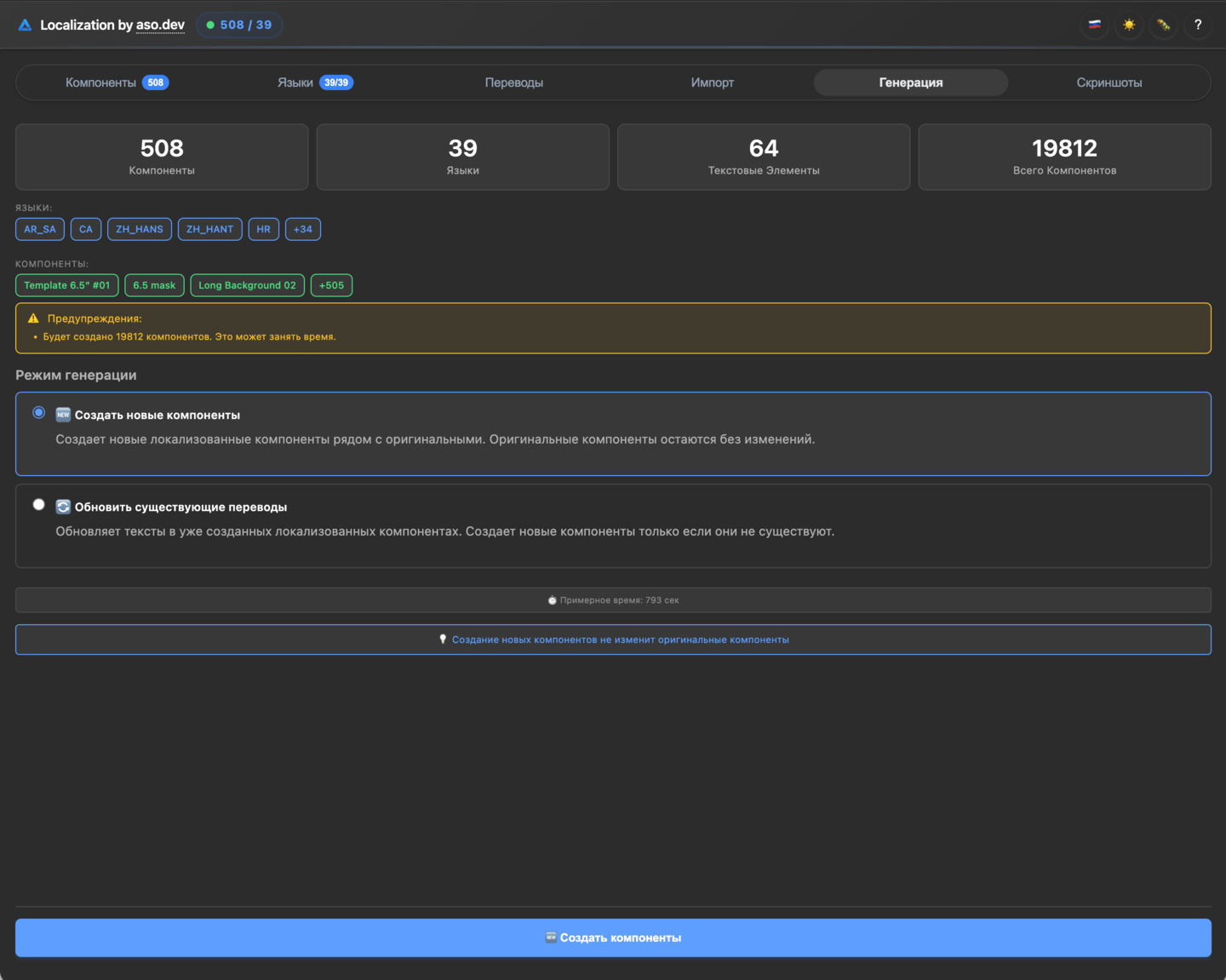The width and height of the screenshot is (1226, 980).
Task: Select the 'Создать новые компоненты' radio button
Action: pyautogui.click(x=39, y=413)
